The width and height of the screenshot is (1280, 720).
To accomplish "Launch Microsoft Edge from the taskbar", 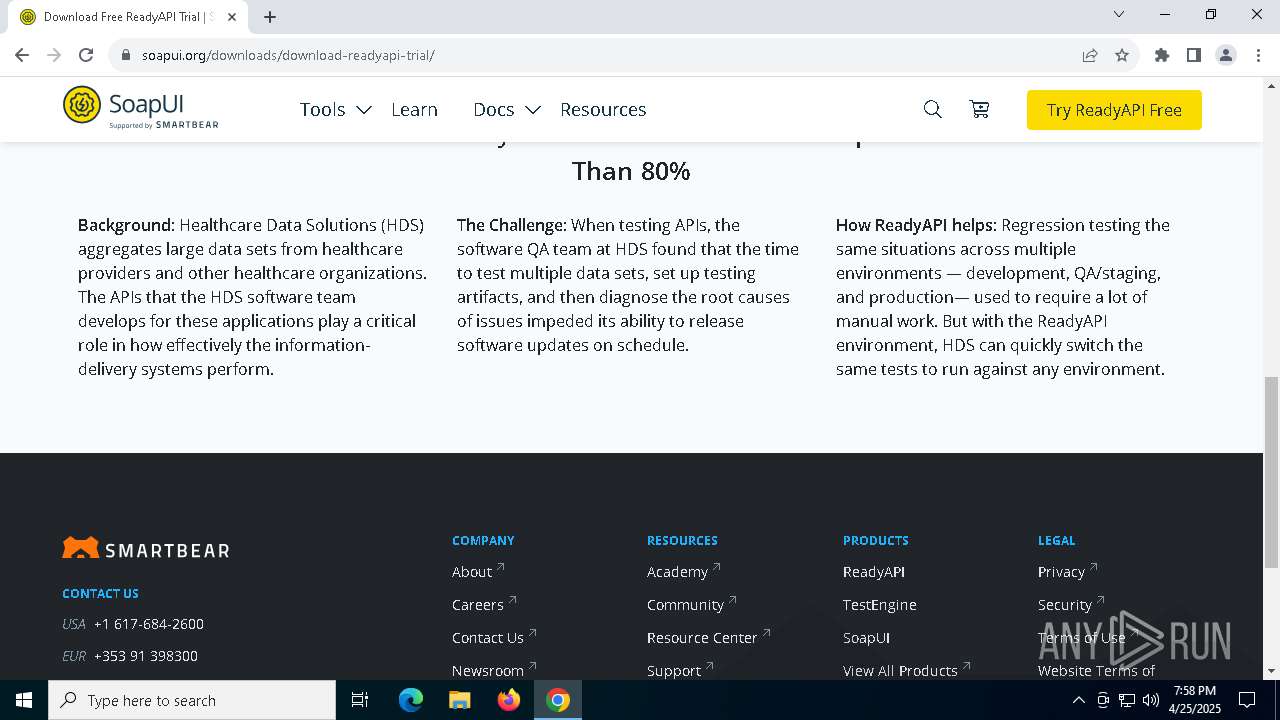I will click(x=411, y=700).
